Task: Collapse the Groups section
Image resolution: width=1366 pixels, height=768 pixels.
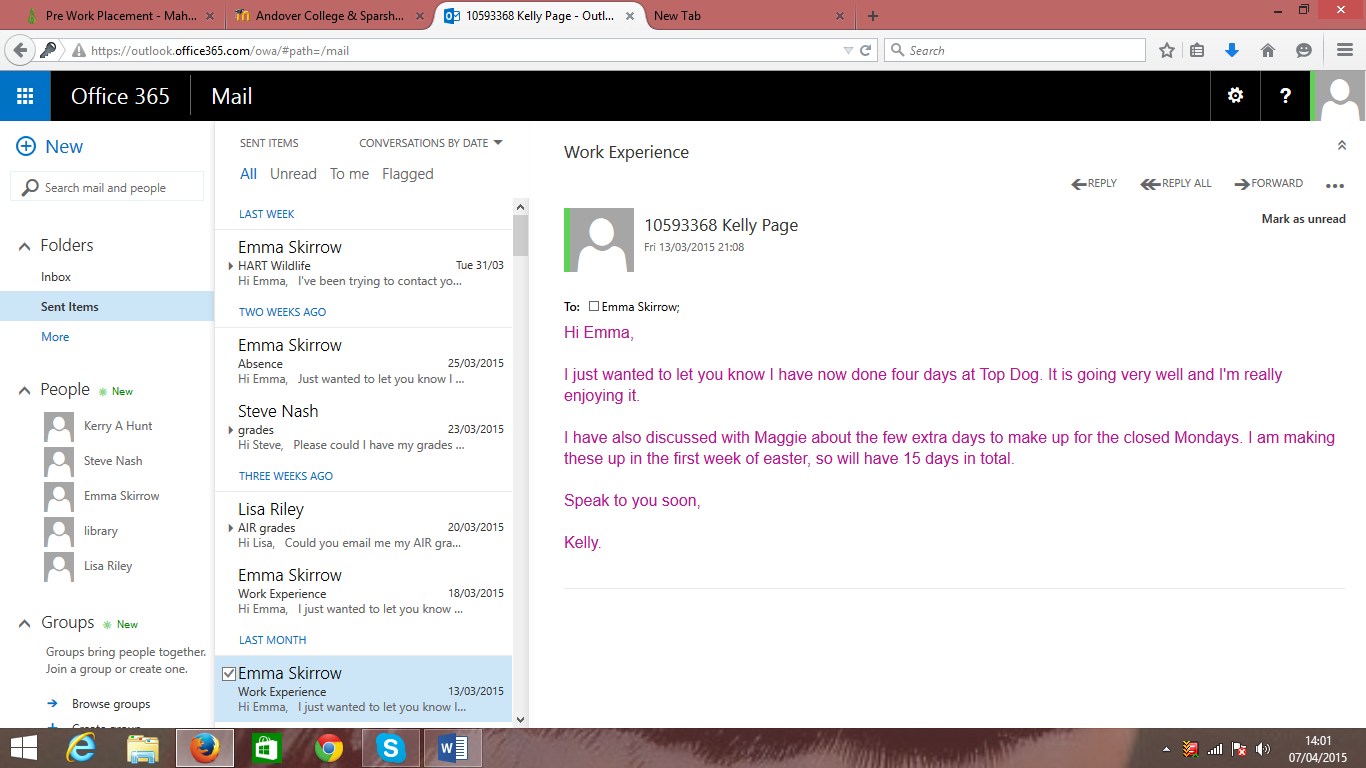Action: click(24, 623)
